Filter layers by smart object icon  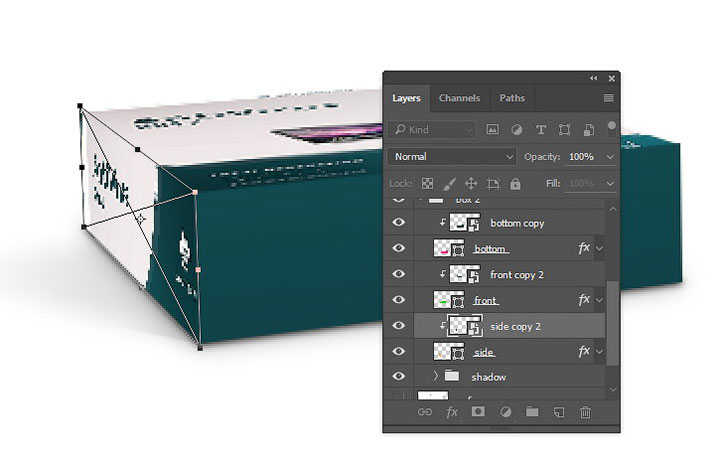(589, 130)
